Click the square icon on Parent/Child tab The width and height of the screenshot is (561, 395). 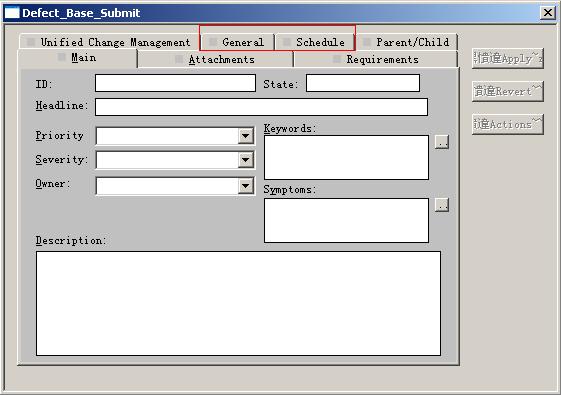pyautogui.click(x=367, y=42)
